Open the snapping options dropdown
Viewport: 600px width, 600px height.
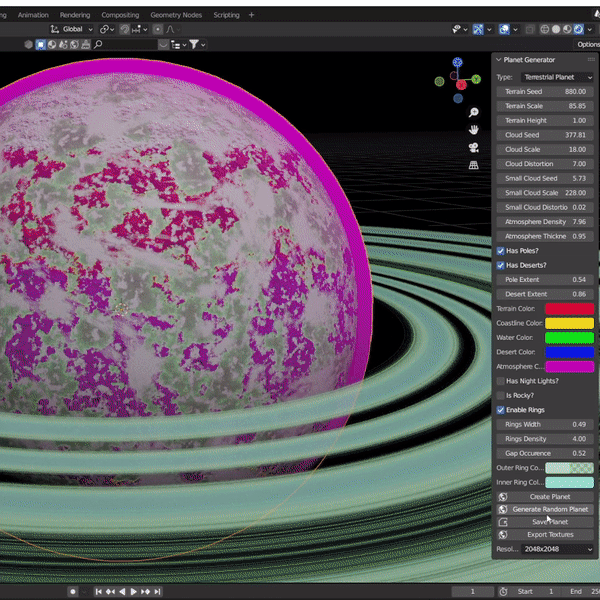(x=140, y=29)
